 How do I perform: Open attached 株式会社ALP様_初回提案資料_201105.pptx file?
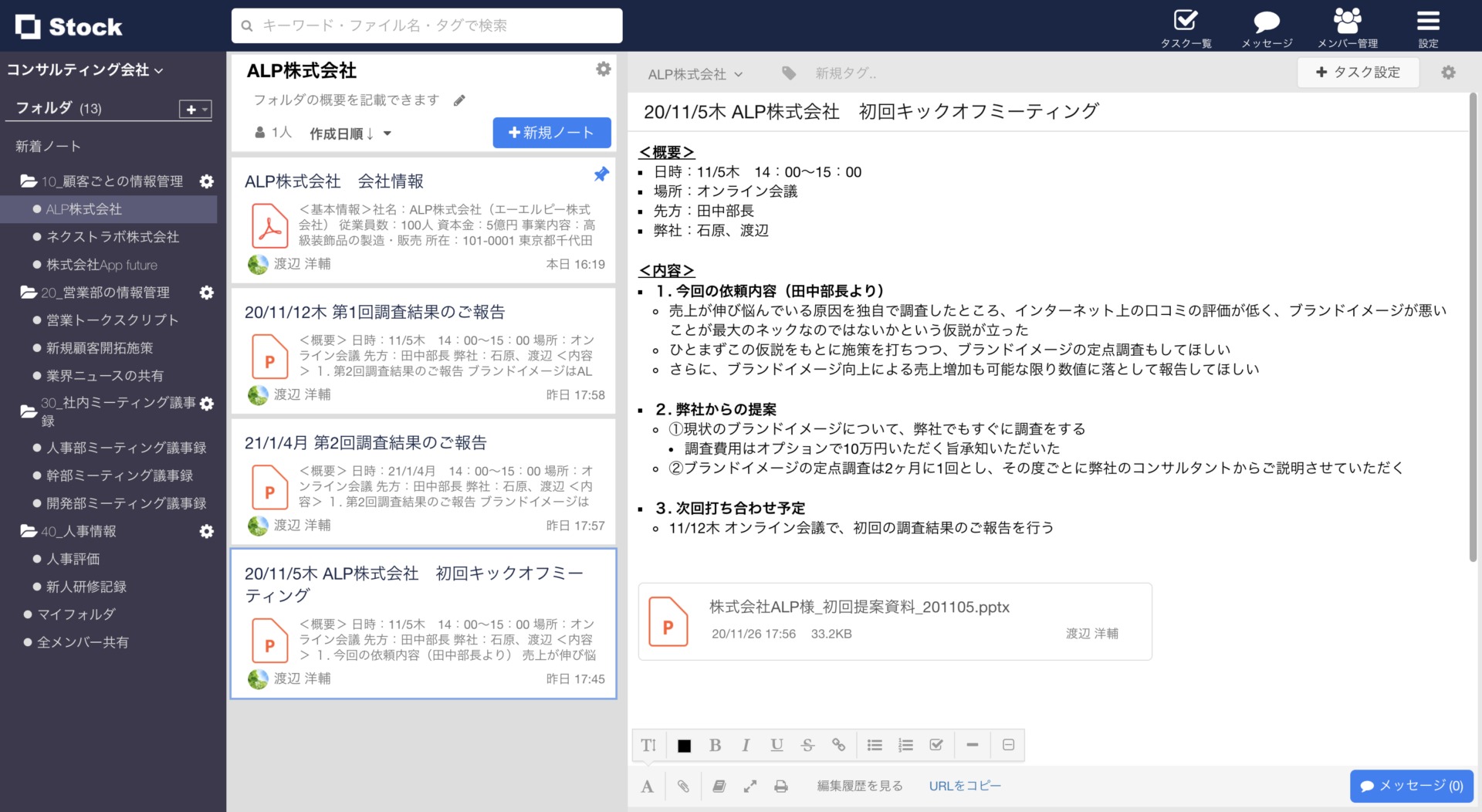895,621
